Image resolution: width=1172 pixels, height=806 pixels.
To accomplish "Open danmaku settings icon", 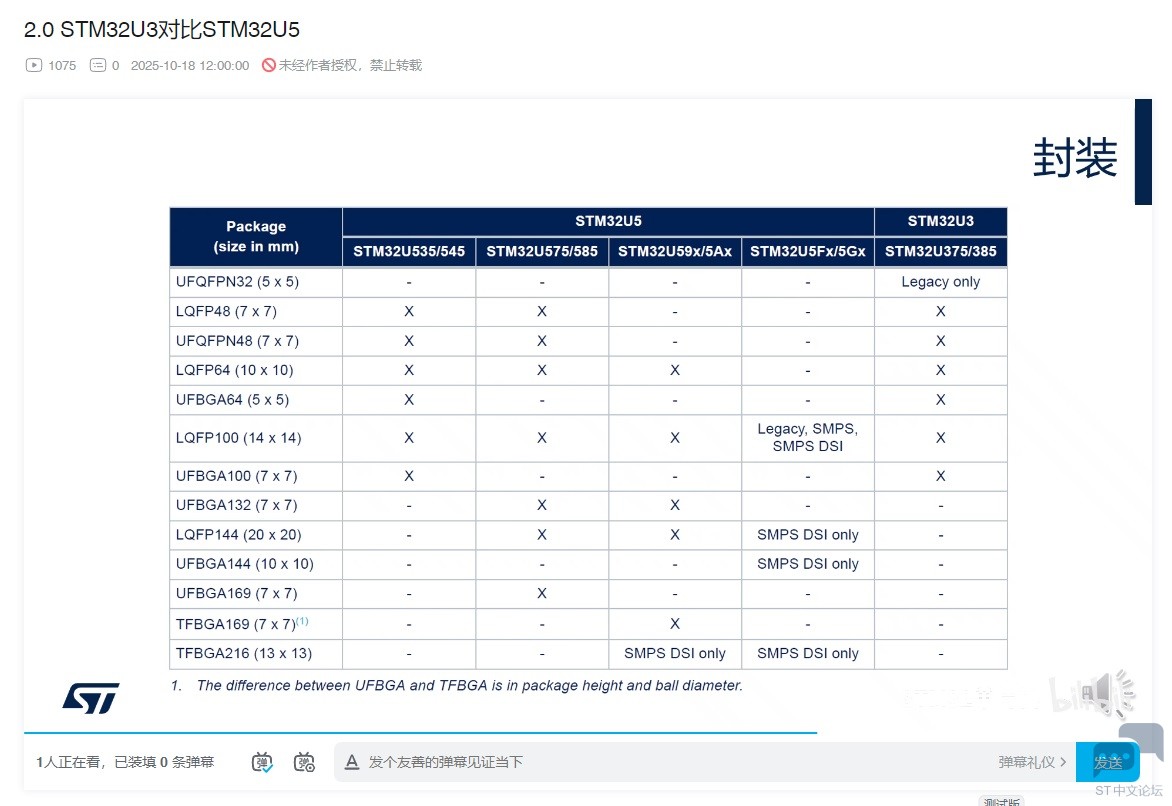I will (x=304, y=762).
